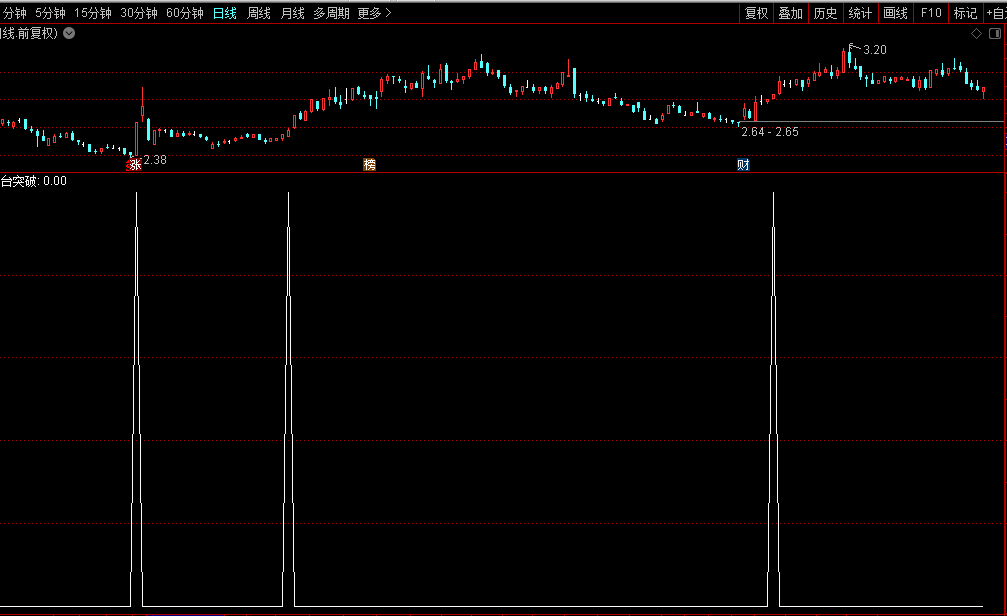
Task: Switch to the 5分钟 period
Action: tap(50, 13)
